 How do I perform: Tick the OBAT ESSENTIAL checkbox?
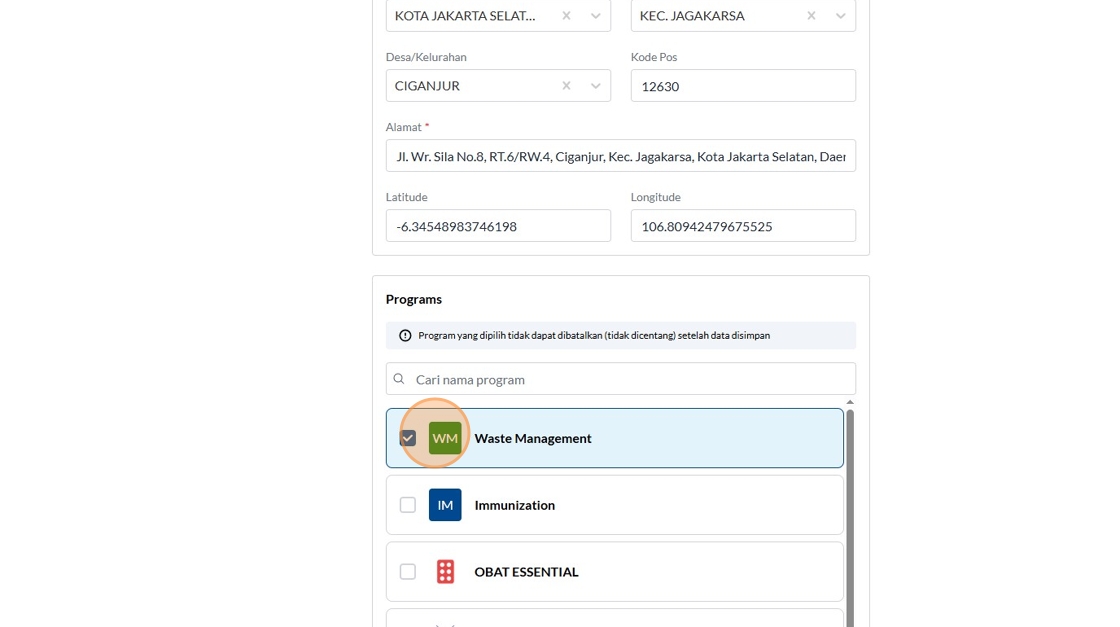coord(408,572)
